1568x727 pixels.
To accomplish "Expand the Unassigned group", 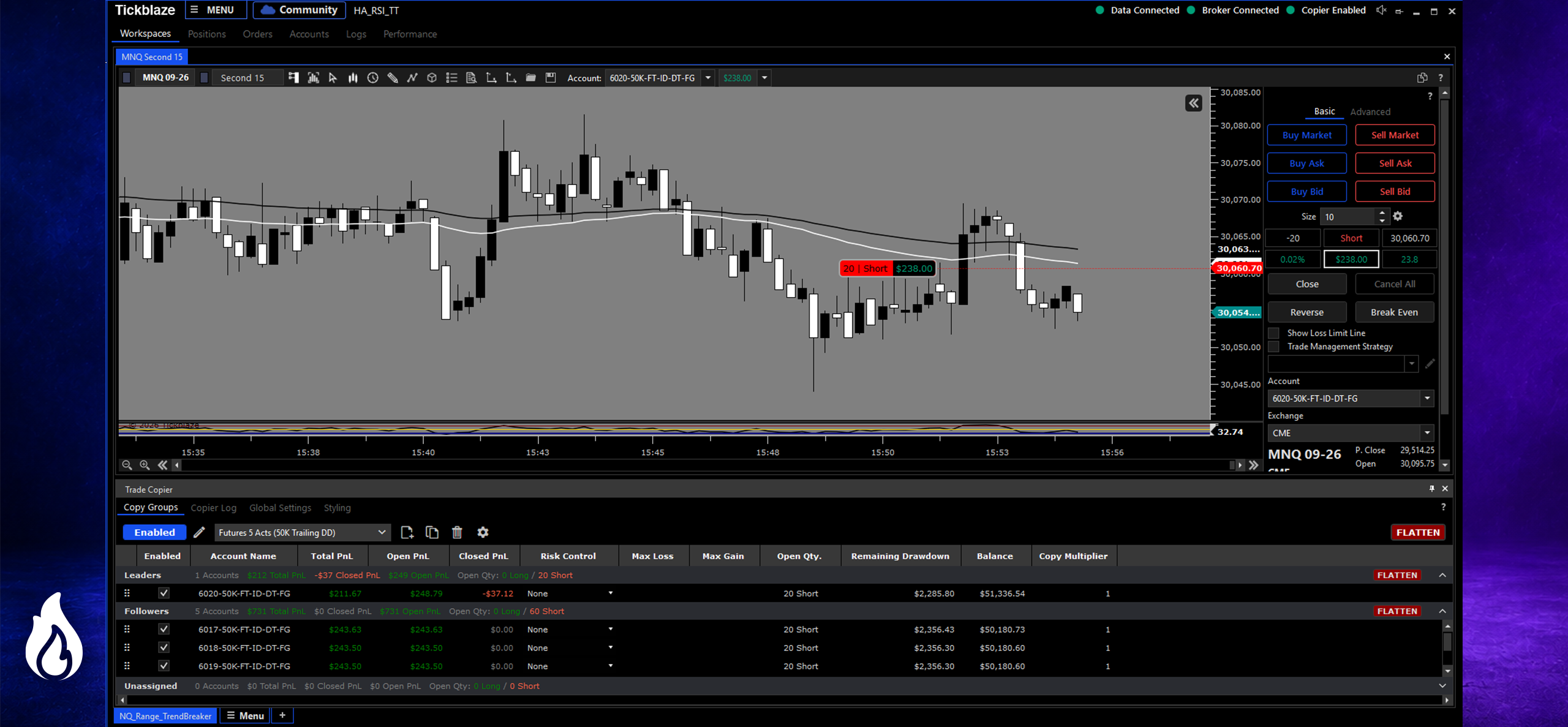I will (1442, 686).
